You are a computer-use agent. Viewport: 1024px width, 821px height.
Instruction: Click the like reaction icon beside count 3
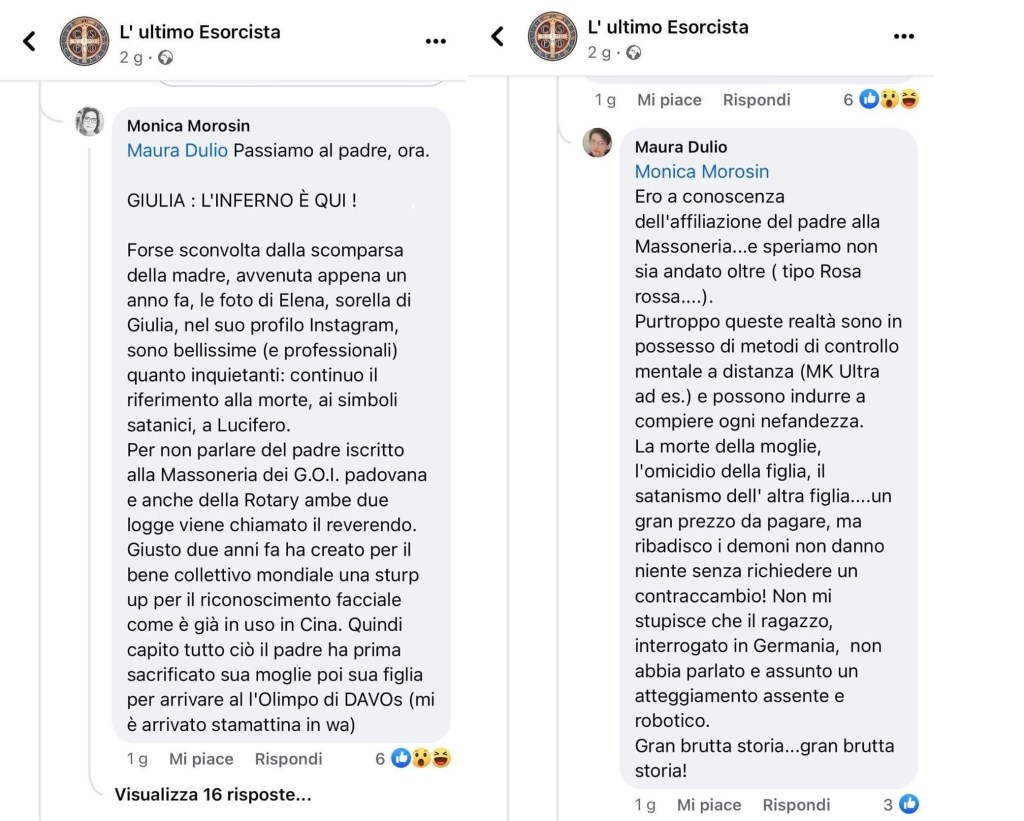[x=909, y=804]
